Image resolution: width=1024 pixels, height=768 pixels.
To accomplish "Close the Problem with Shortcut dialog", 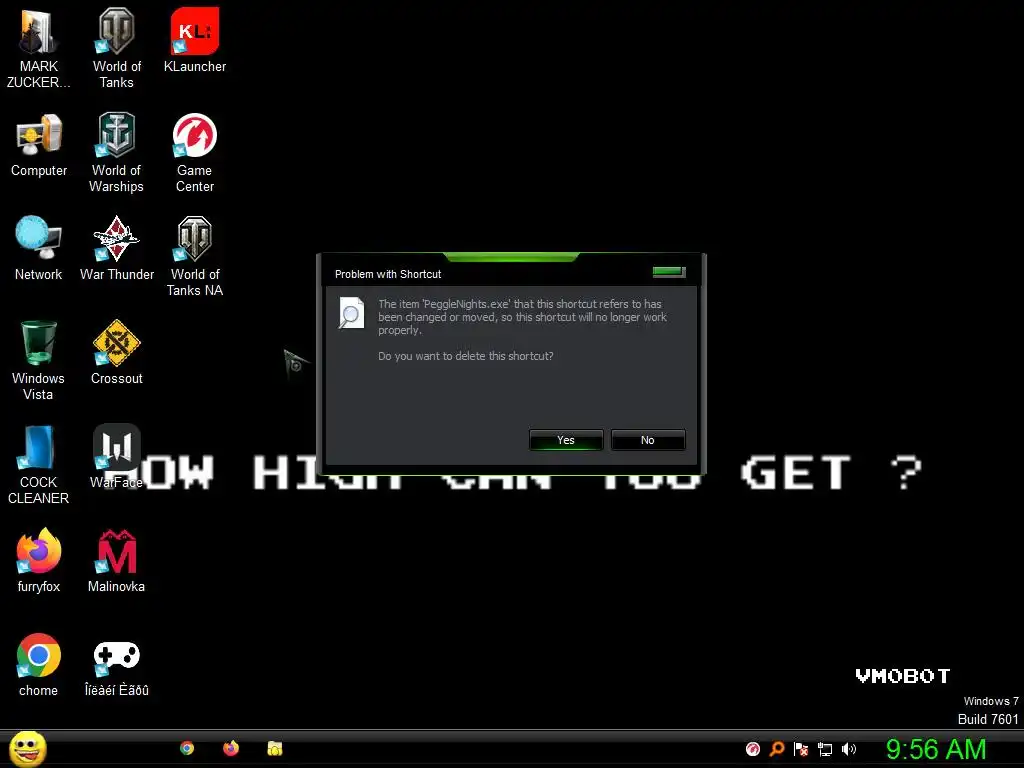I will pyautogui.click(x=669, y=272).
